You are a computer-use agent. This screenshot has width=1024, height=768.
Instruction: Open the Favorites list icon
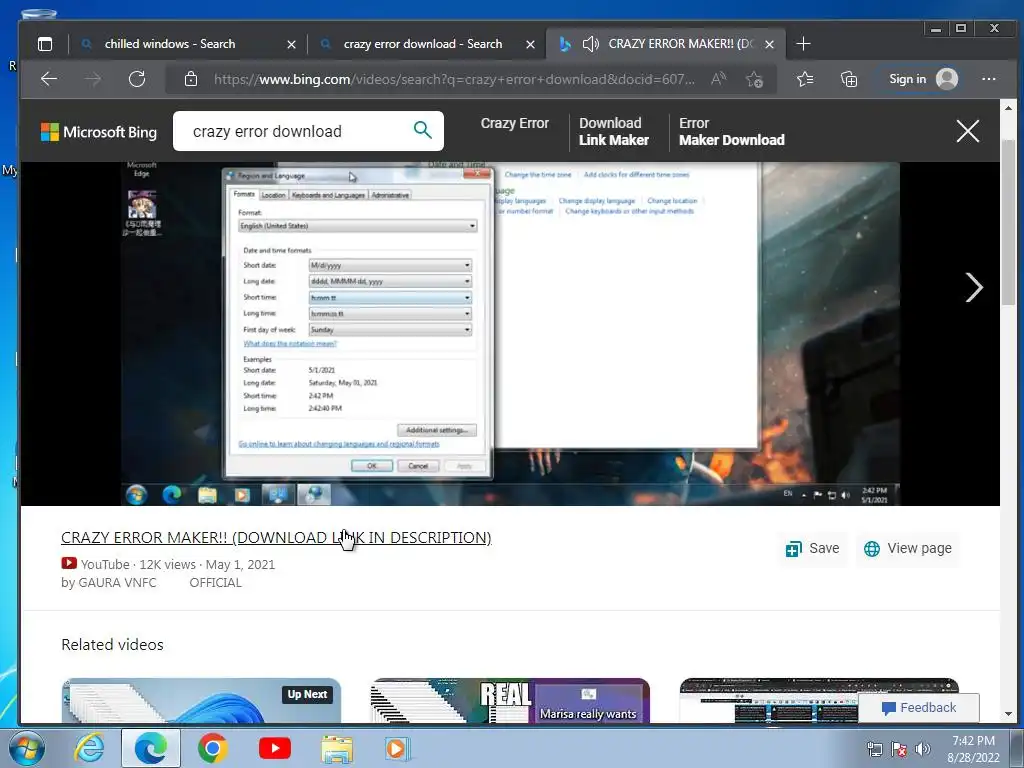(805, 80)
